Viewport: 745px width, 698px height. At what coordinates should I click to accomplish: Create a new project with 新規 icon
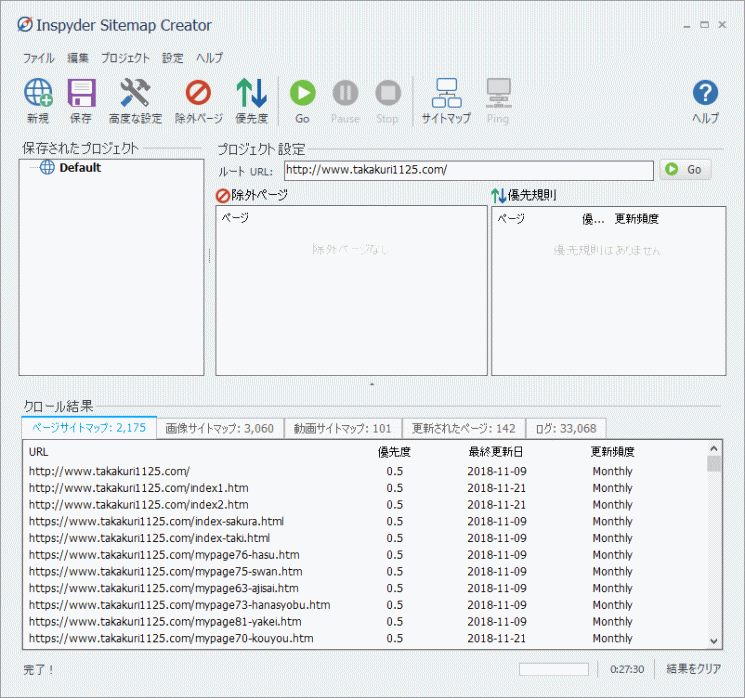pos(38,101)
